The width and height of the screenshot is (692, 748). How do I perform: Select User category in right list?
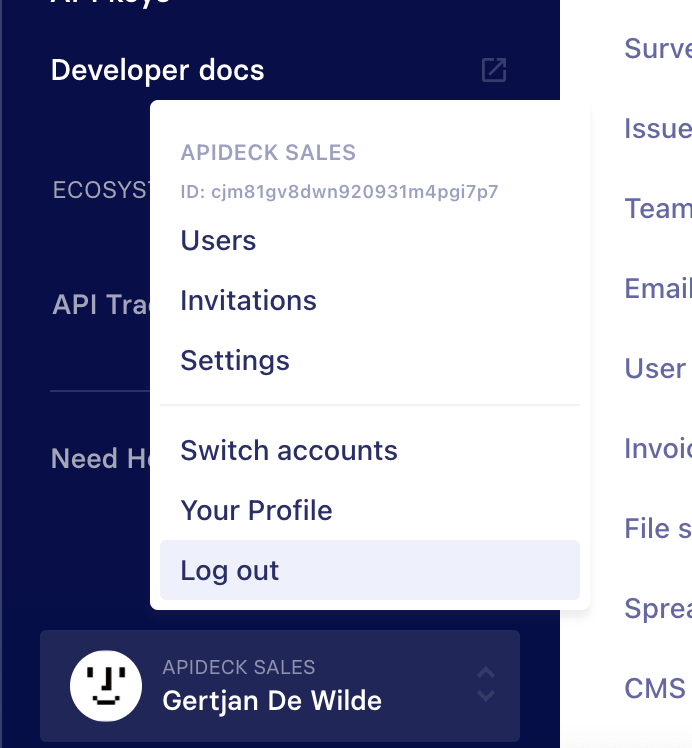pos(655,368)
